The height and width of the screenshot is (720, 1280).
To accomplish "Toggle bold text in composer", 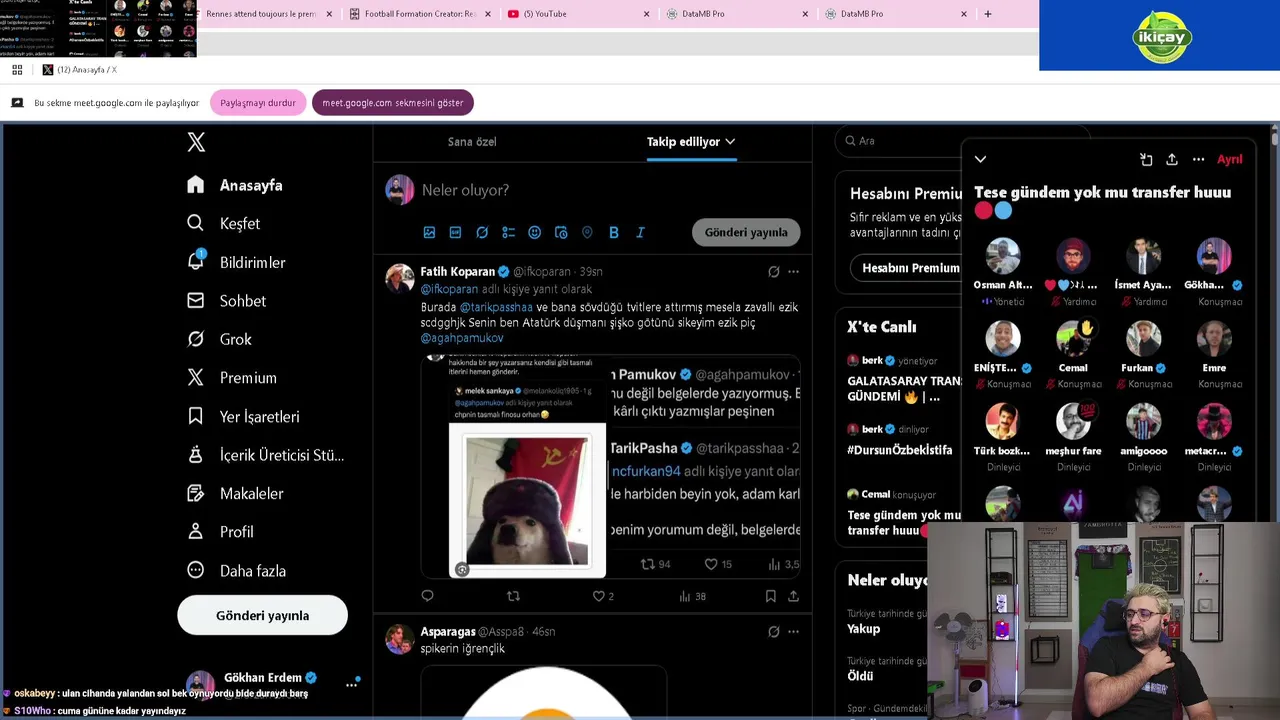I will [614, 232].
